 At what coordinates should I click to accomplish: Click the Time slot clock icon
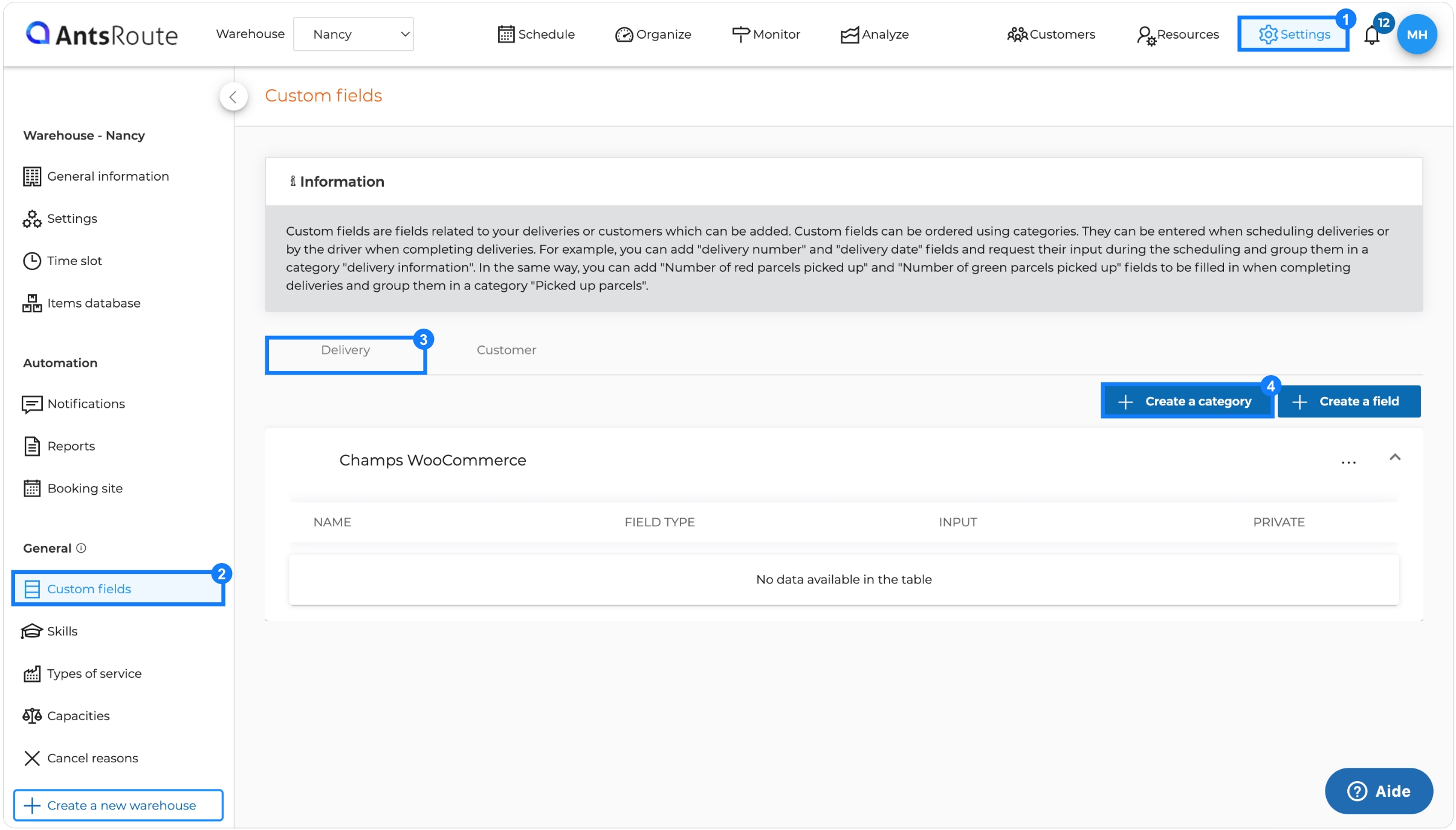[x=32, y=261]
